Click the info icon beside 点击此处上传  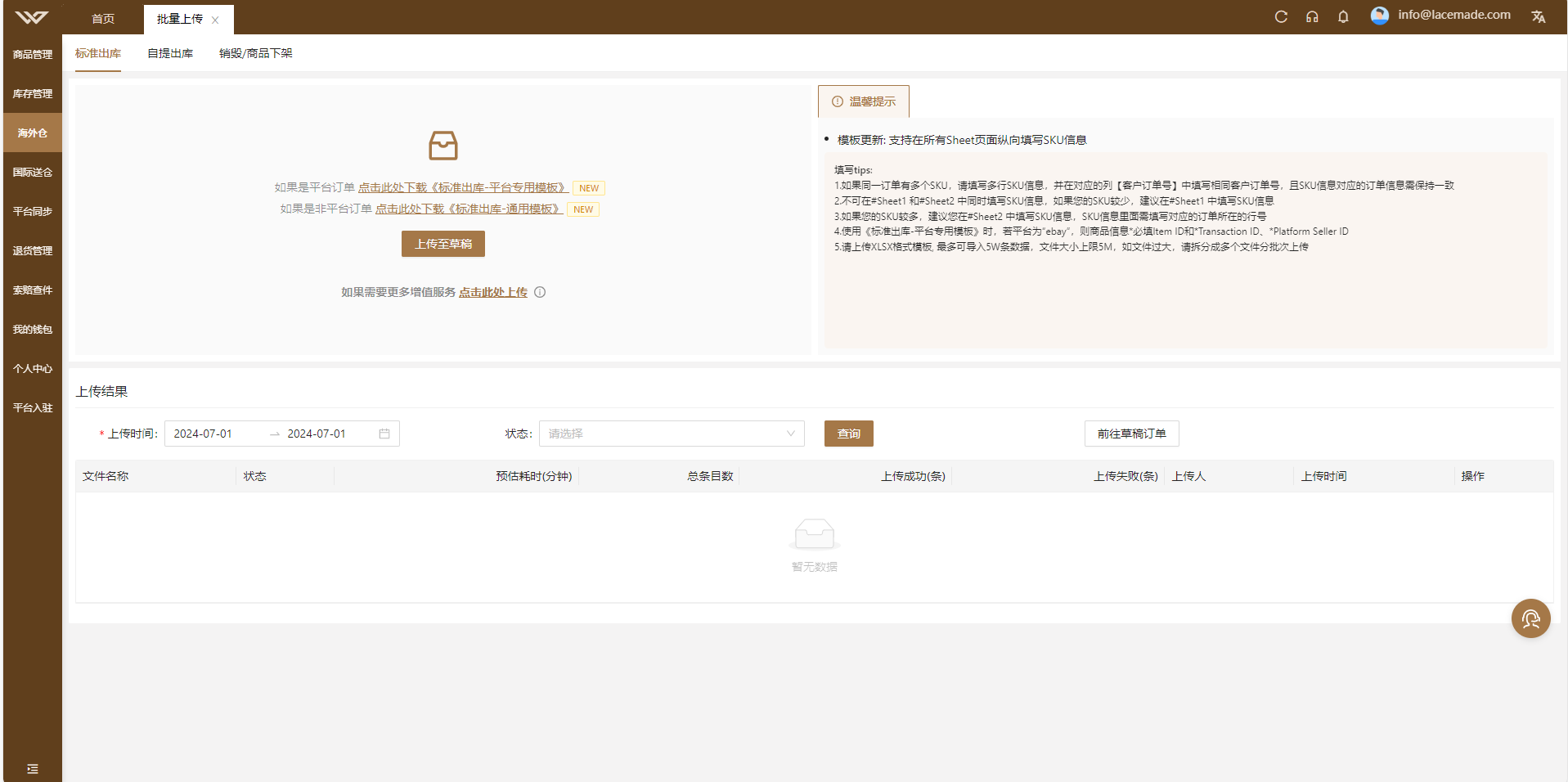tap(540, 292)
